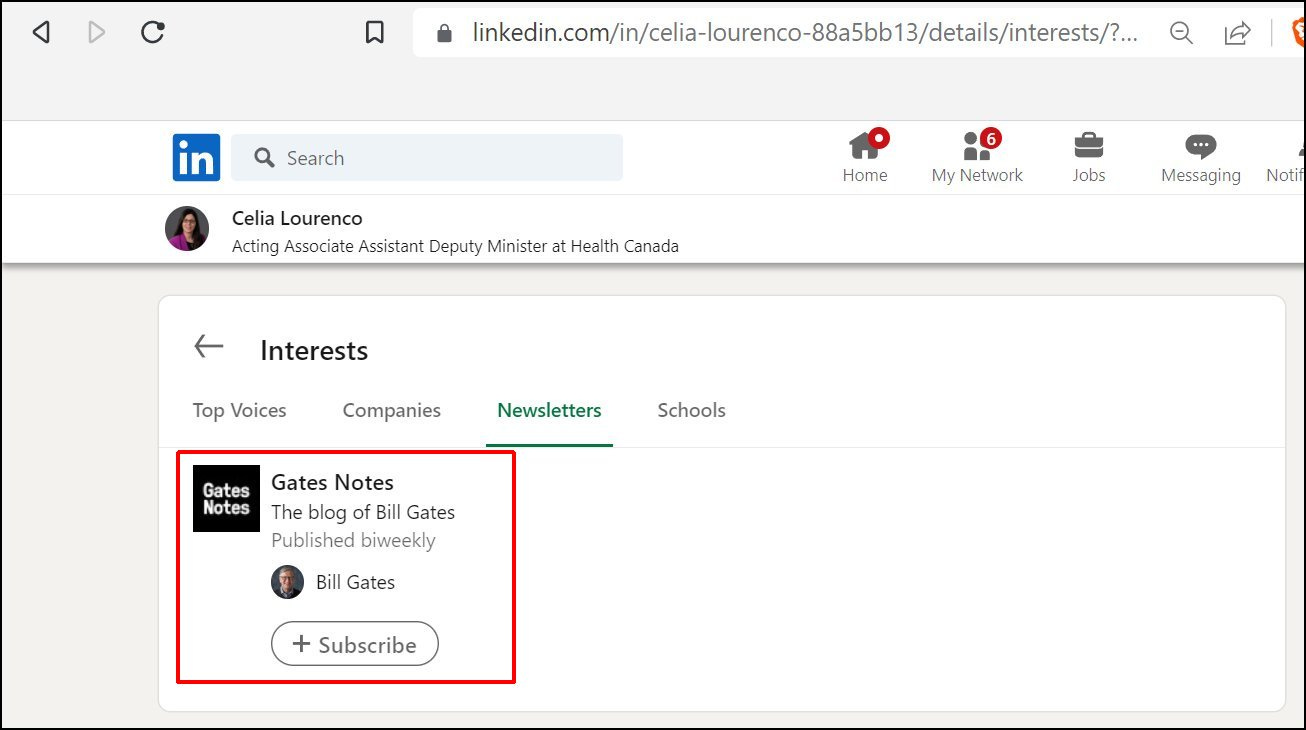Click Celia Lourenco's profile picture
The height and width of the screenshot is (730, 1306).
coord(187,229)
